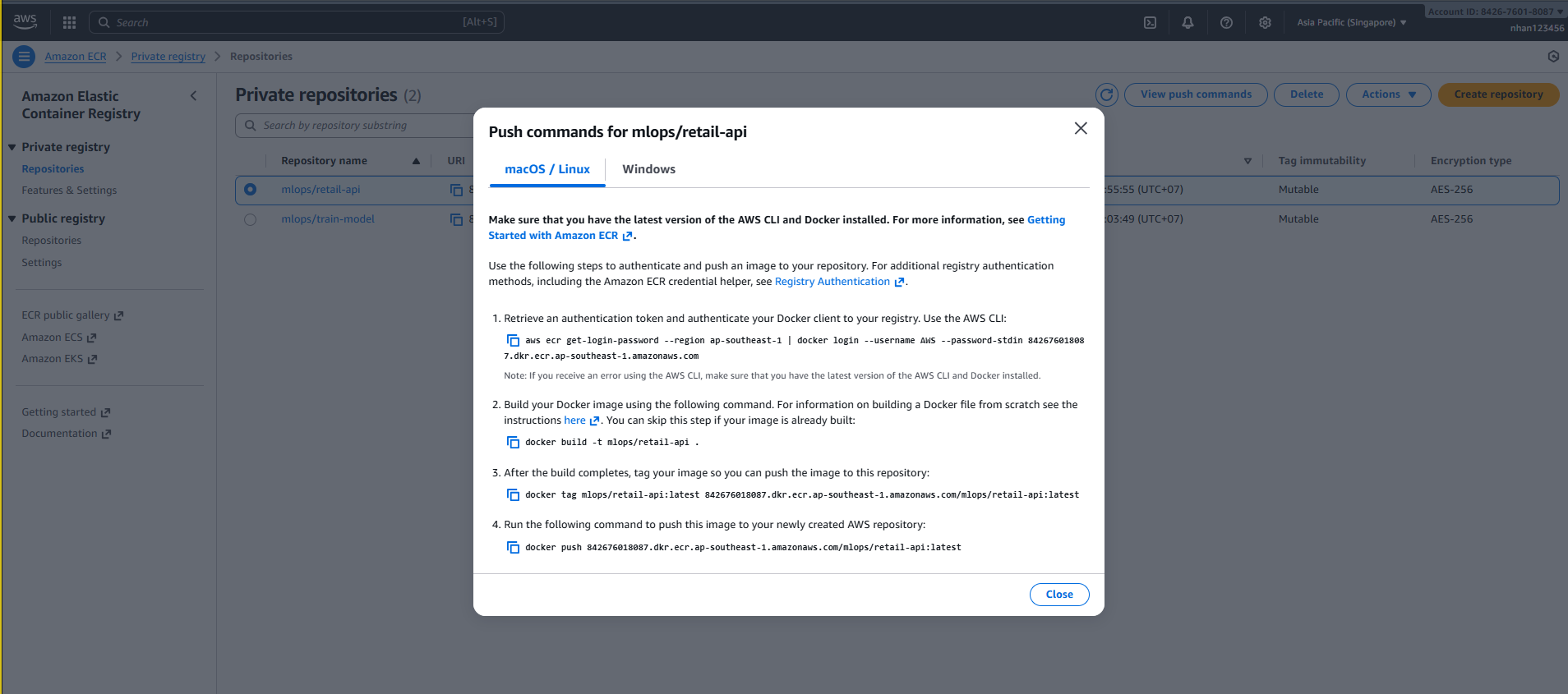Click the refresh repositories icon
Image resolution: width=1568 pixels, height=694 pixels.
pyautogui.click(x=1107, y=94)
